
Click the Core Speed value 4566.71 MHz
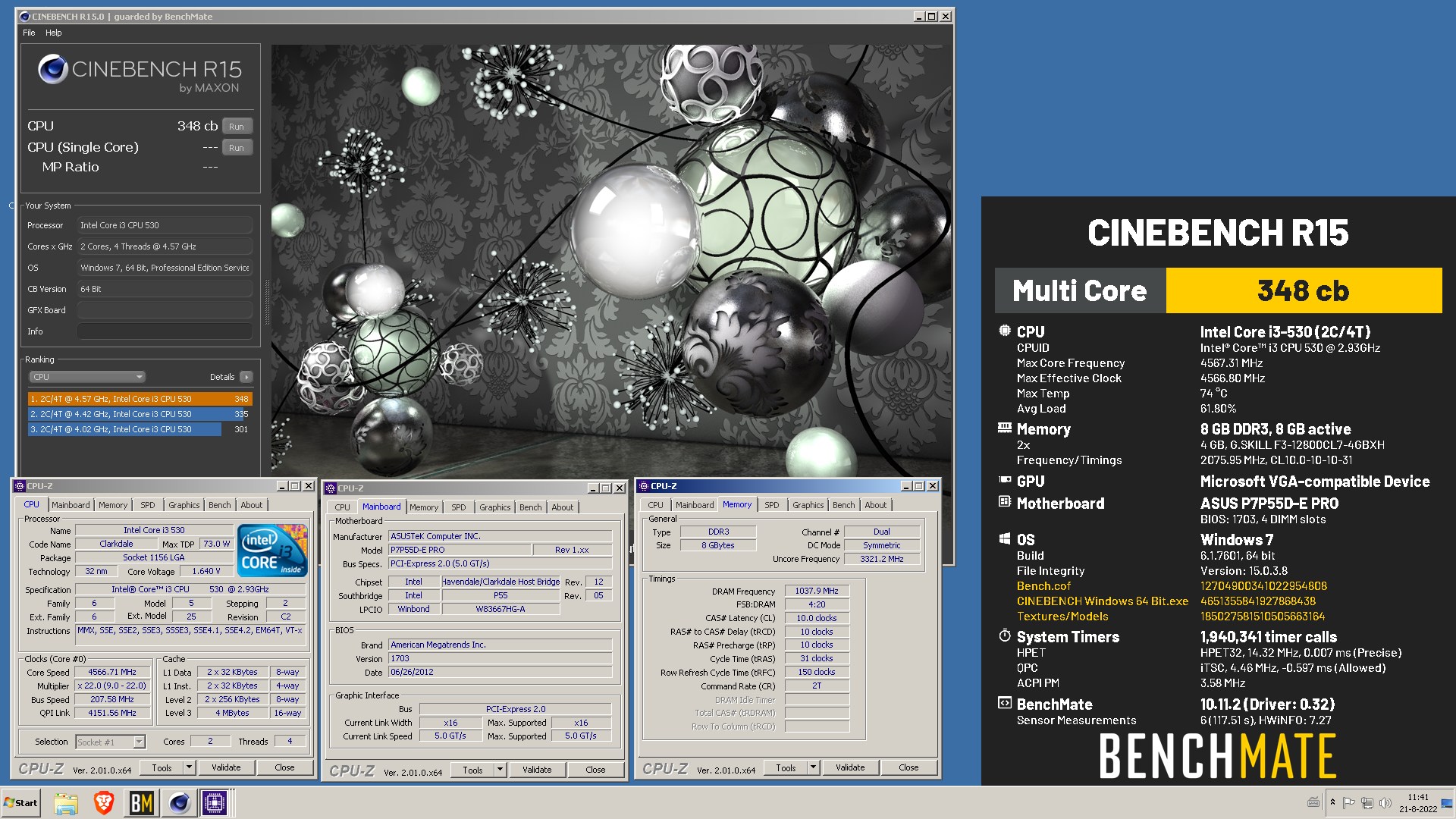112,673
